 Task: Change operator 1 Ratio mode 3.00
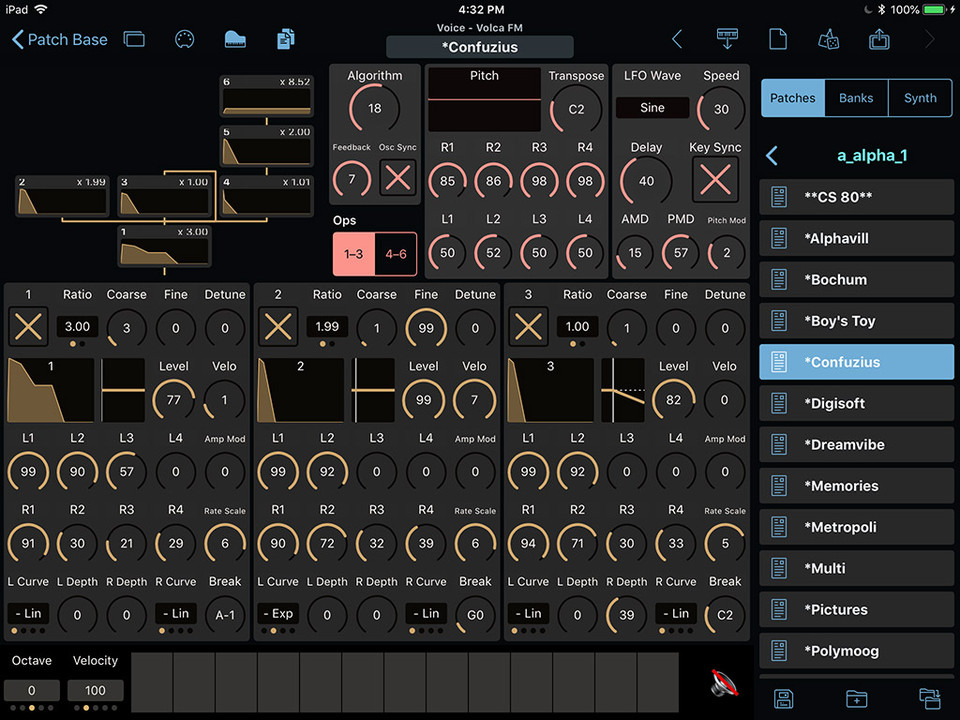coord(77,327)
